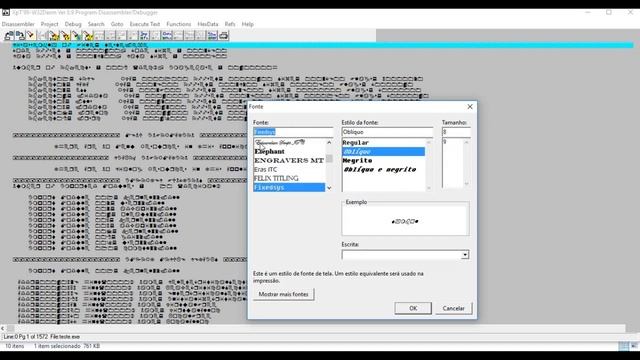Screen dimensions: 640x360
Task: Switch Explorer to details view icon
Action: [623, 346]
